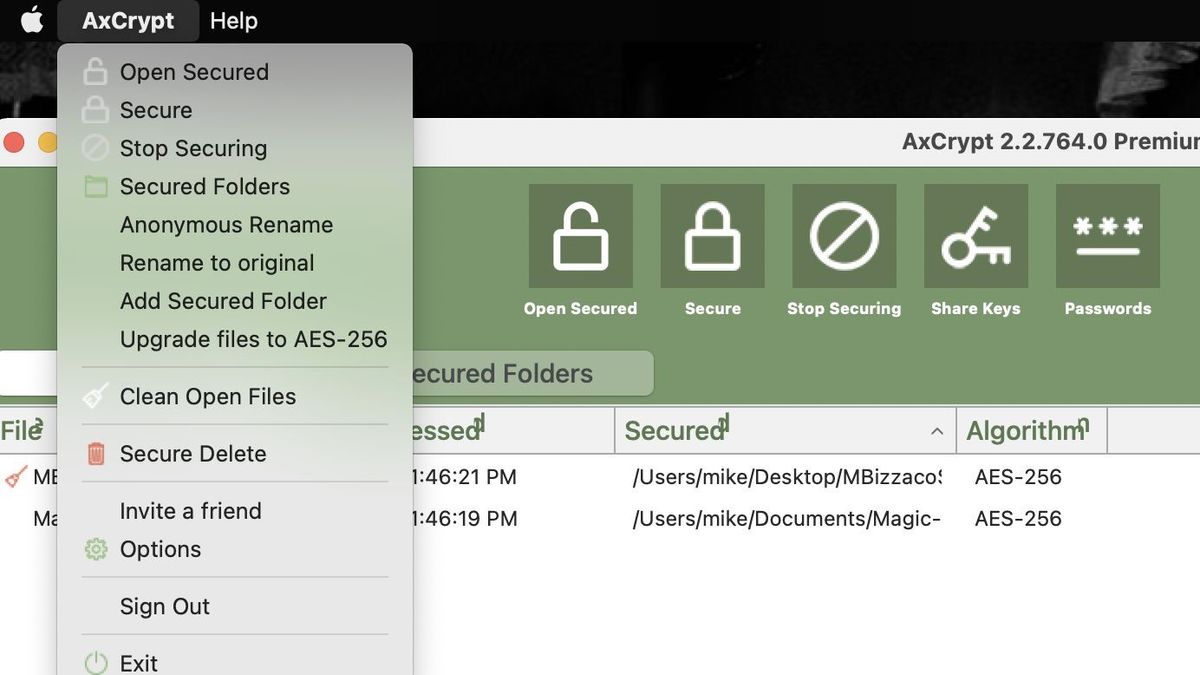Open the Apple menu

(x=30, y=20)
